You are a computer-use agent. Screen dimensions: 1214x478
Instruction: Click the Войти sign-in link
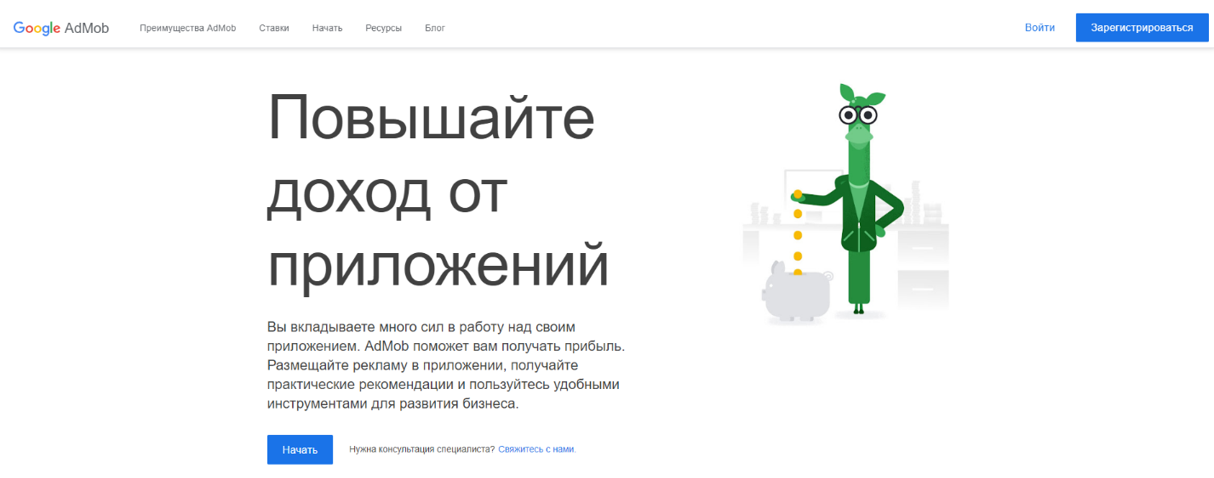pos(1040,28)
